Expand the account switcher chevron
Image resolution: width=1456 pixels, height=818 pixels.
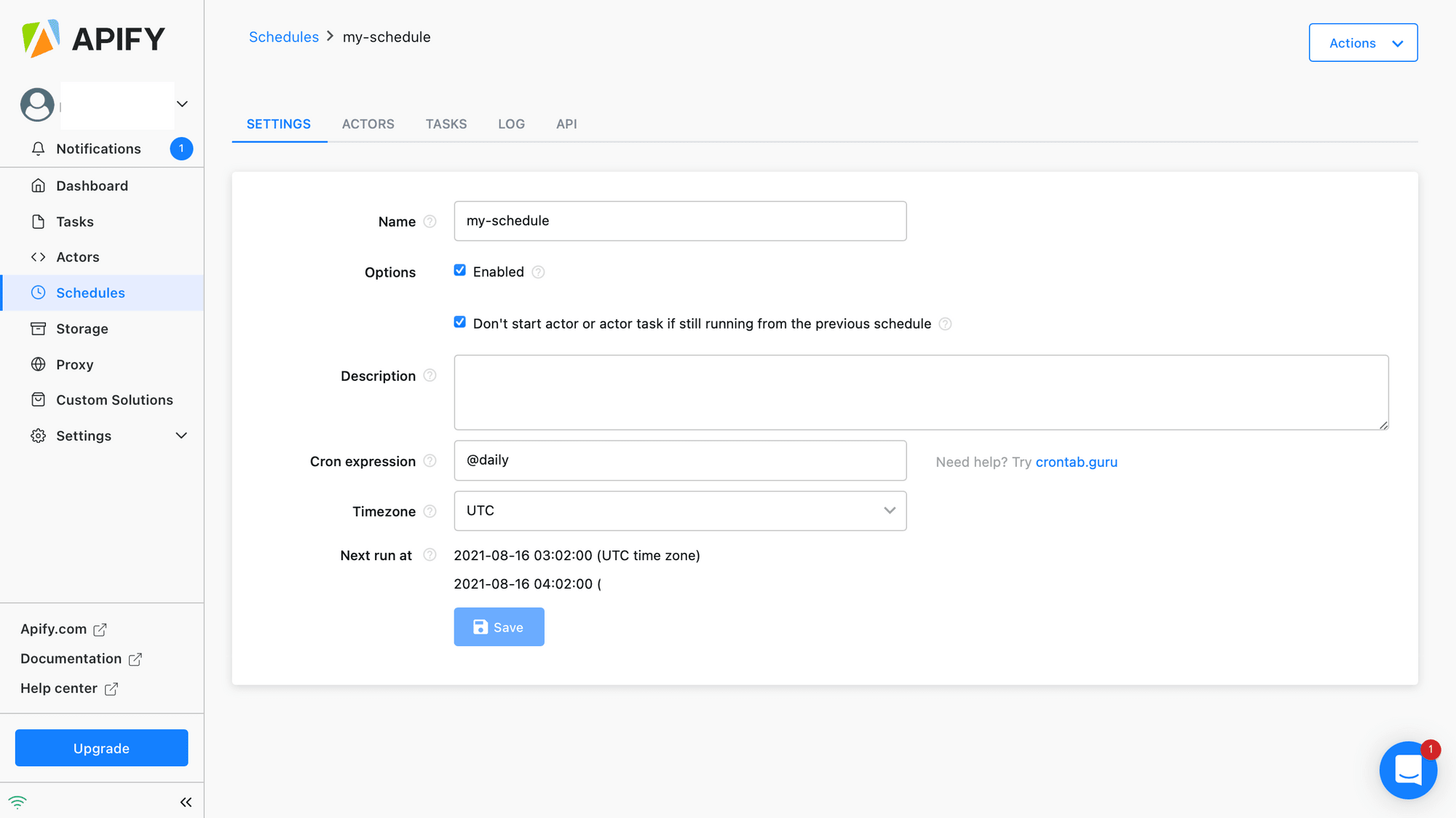click(182, 104)
